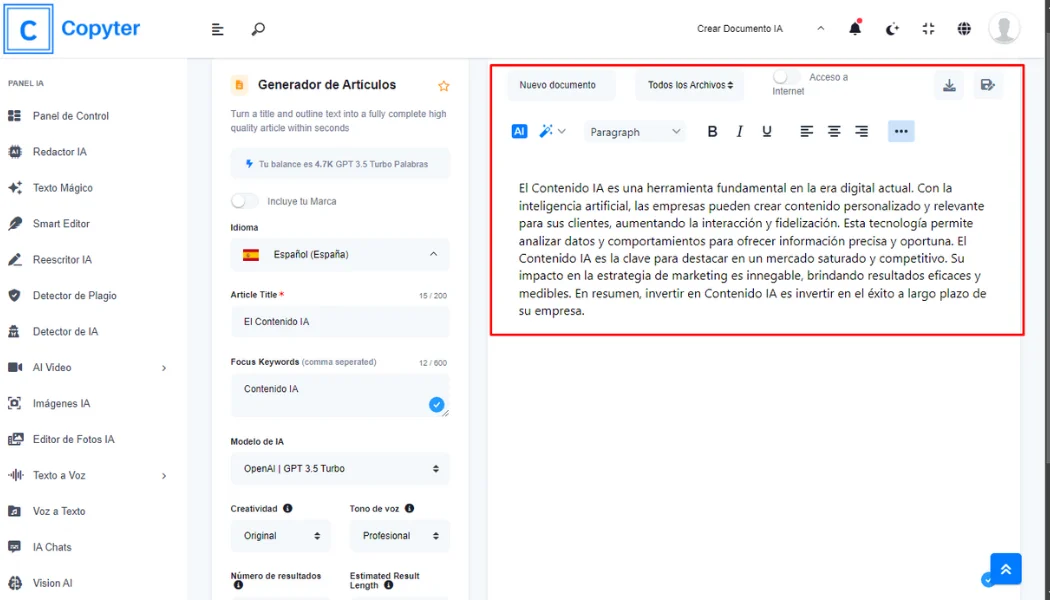Click the Nuevo documento button
The height and width of the screenshot is (600, 1050).
[560, 86]
